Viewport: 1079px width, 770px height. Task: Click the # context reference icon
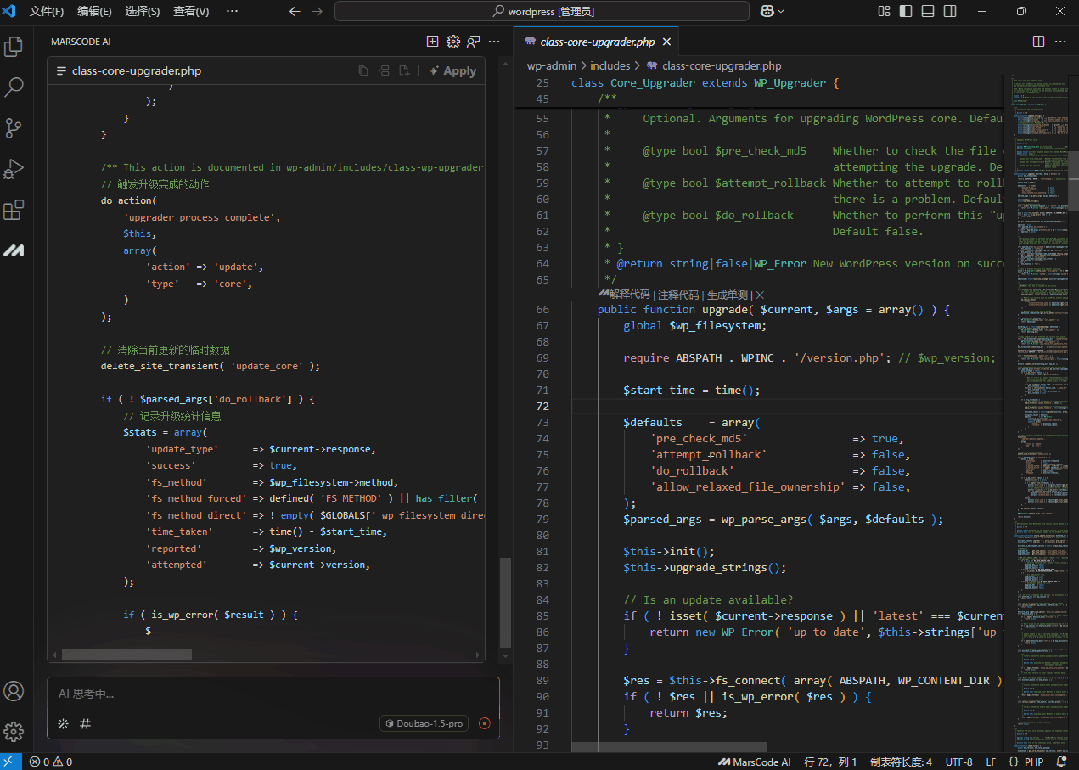(x=85, y=723)
